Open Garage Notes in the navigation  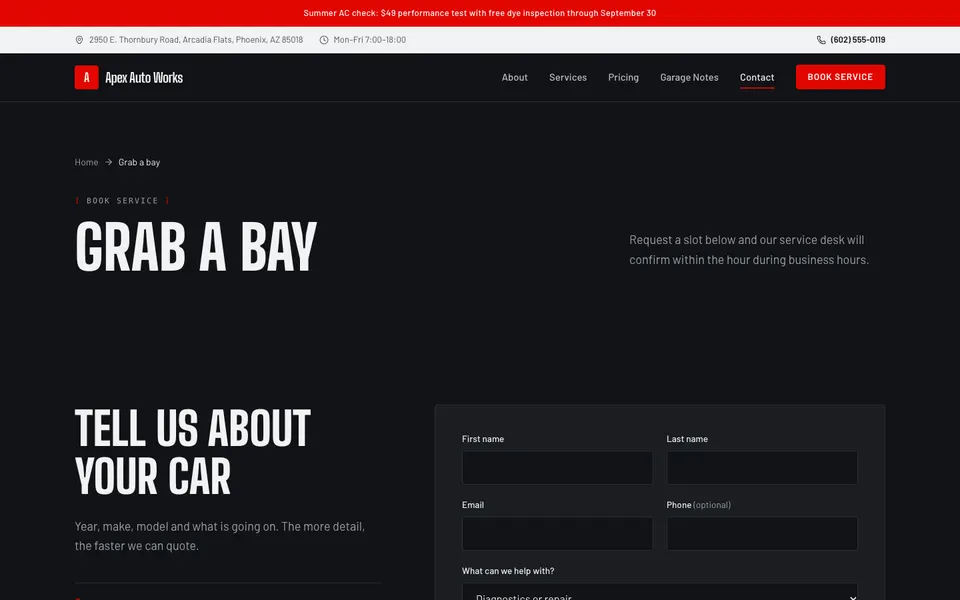tap(689, 77)
